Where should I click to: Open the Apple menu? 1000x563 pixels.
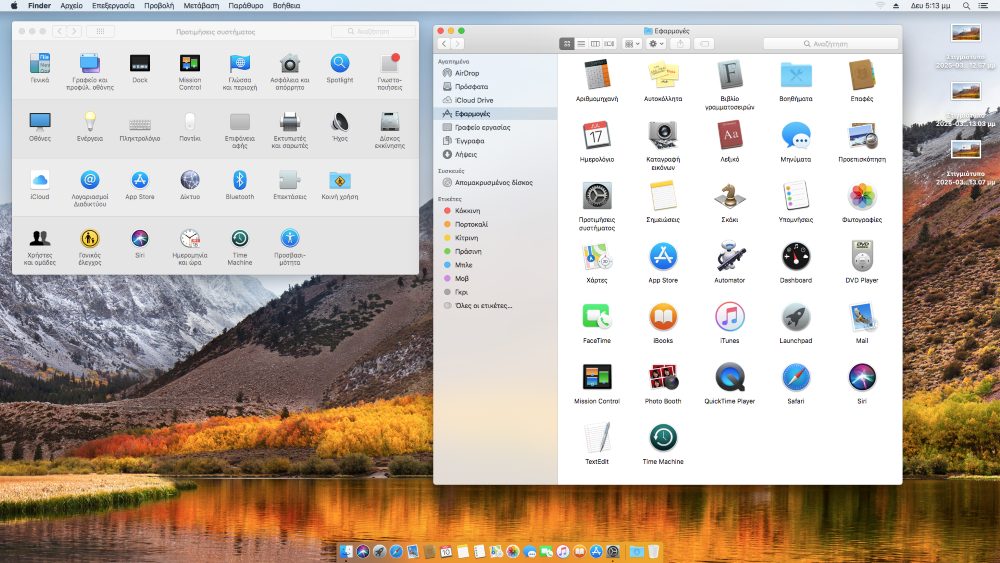coord(14,6)
